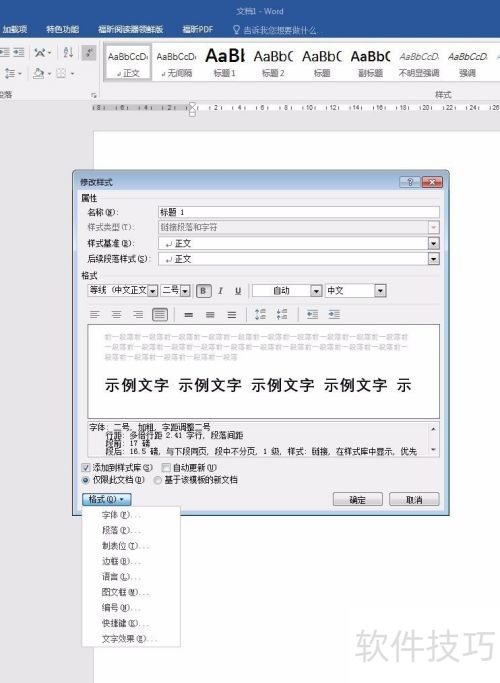Click the Sort icon in the ribbon

(68, 53)
